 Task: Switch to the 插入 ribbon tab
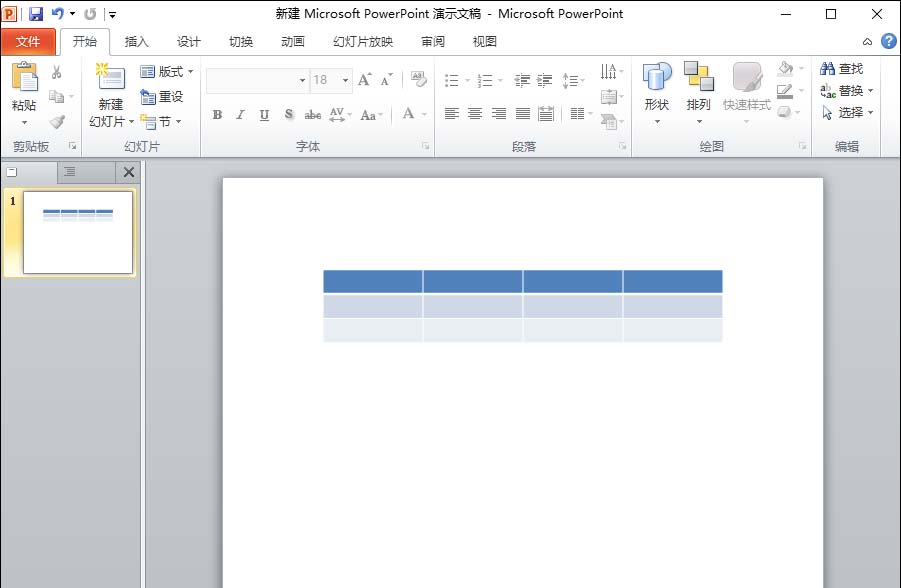(x=136, y=41)
